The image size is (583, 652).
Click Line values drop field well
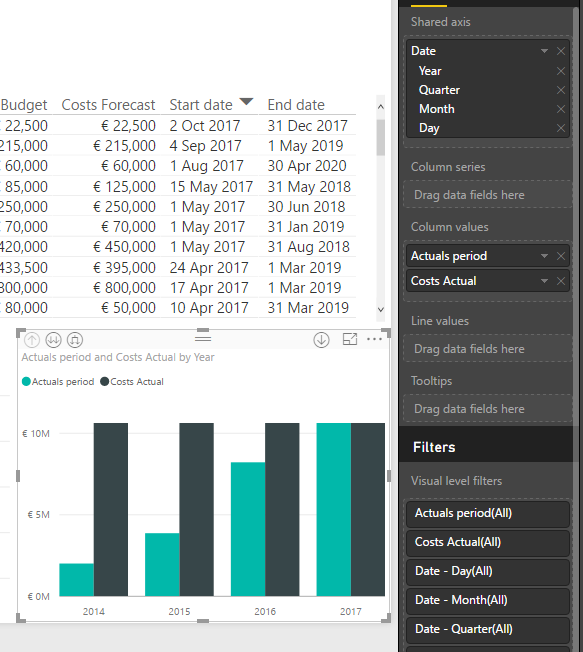[x=487, y=348]
